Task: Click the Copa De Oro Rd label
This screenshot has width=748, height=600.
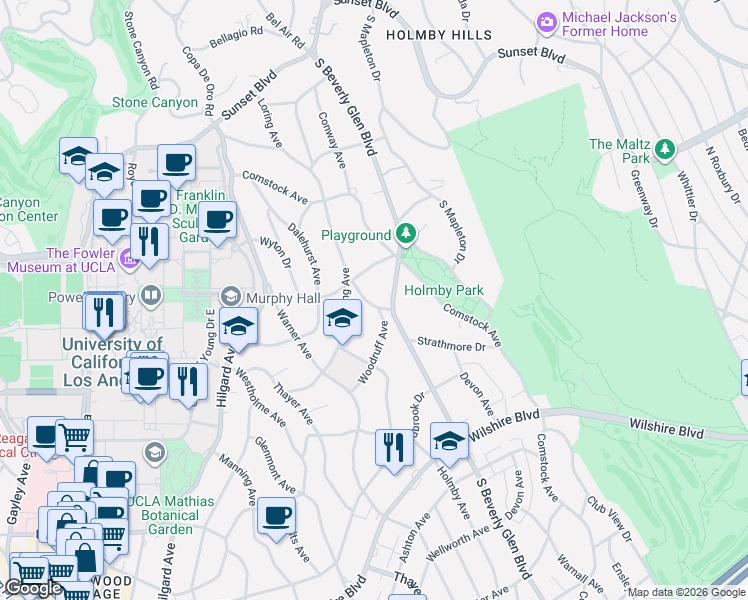Action: point(198,81)
